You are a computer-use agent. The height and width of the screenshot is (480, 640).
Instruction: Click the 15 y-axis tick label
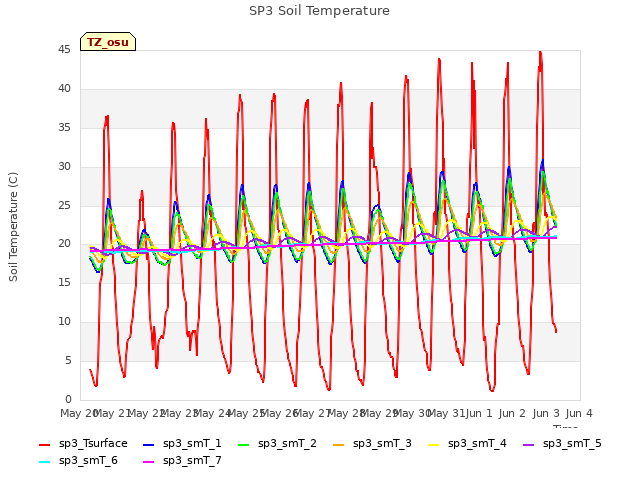(64, 282)
